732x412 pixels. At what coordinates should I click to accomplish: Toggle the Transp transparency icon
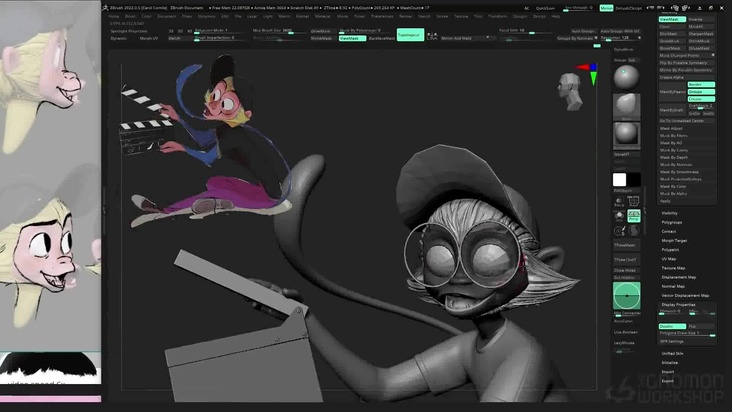click(x=619, y=202)
